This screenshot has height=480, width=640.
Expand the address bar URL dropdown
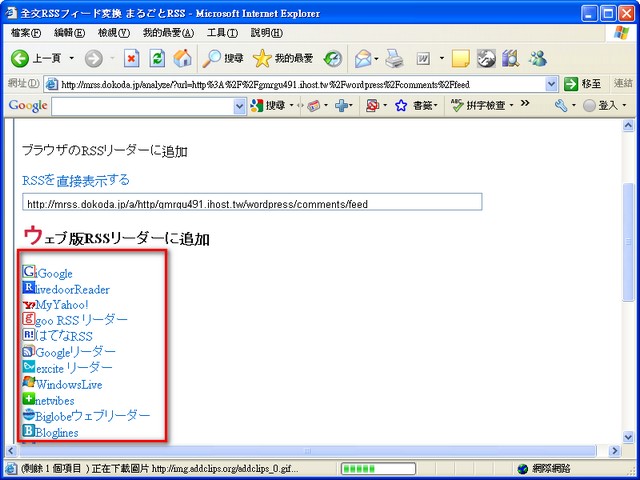pos(551,84)
